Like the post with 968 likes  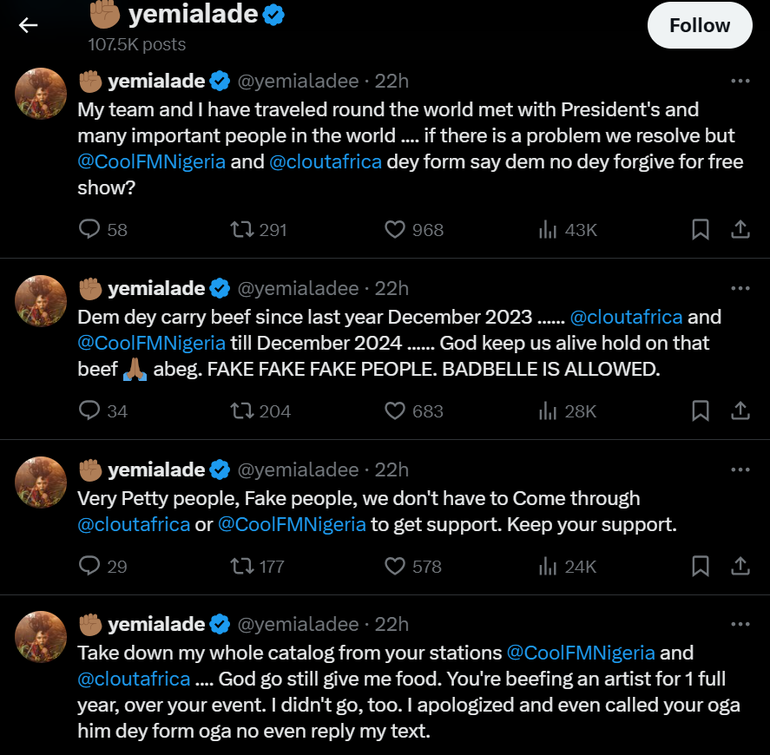[x=396, y=230]
